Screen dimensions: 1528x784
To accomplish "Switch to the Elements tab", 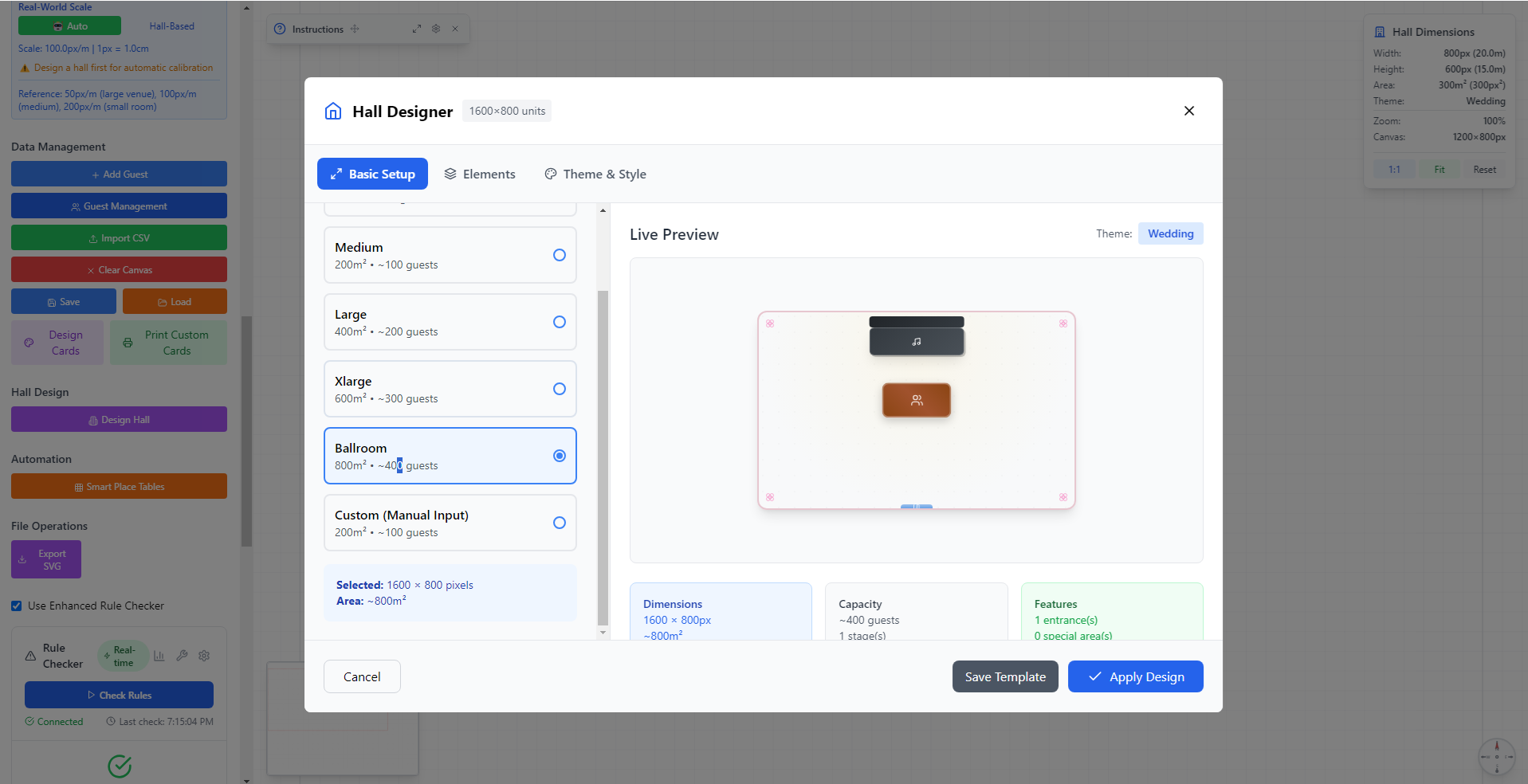I will [x=480, y=174].
